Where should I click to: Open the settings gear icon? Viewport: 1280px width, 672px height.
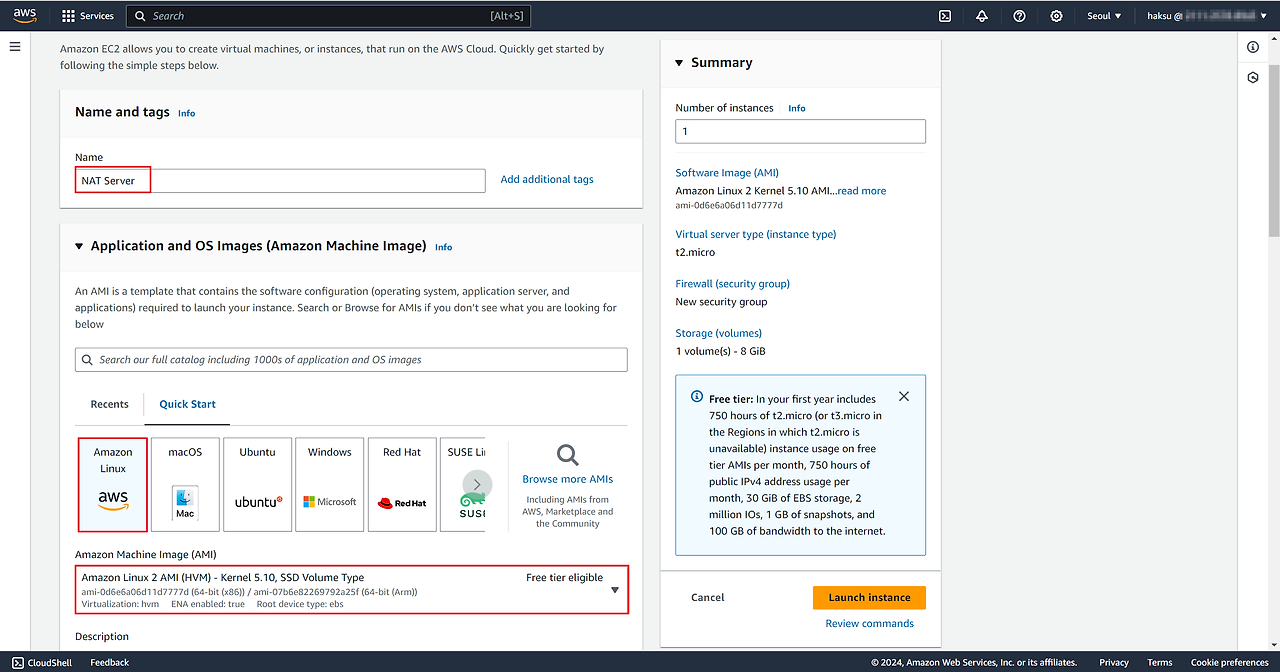pyautogui.click(x=1057, y=16)
